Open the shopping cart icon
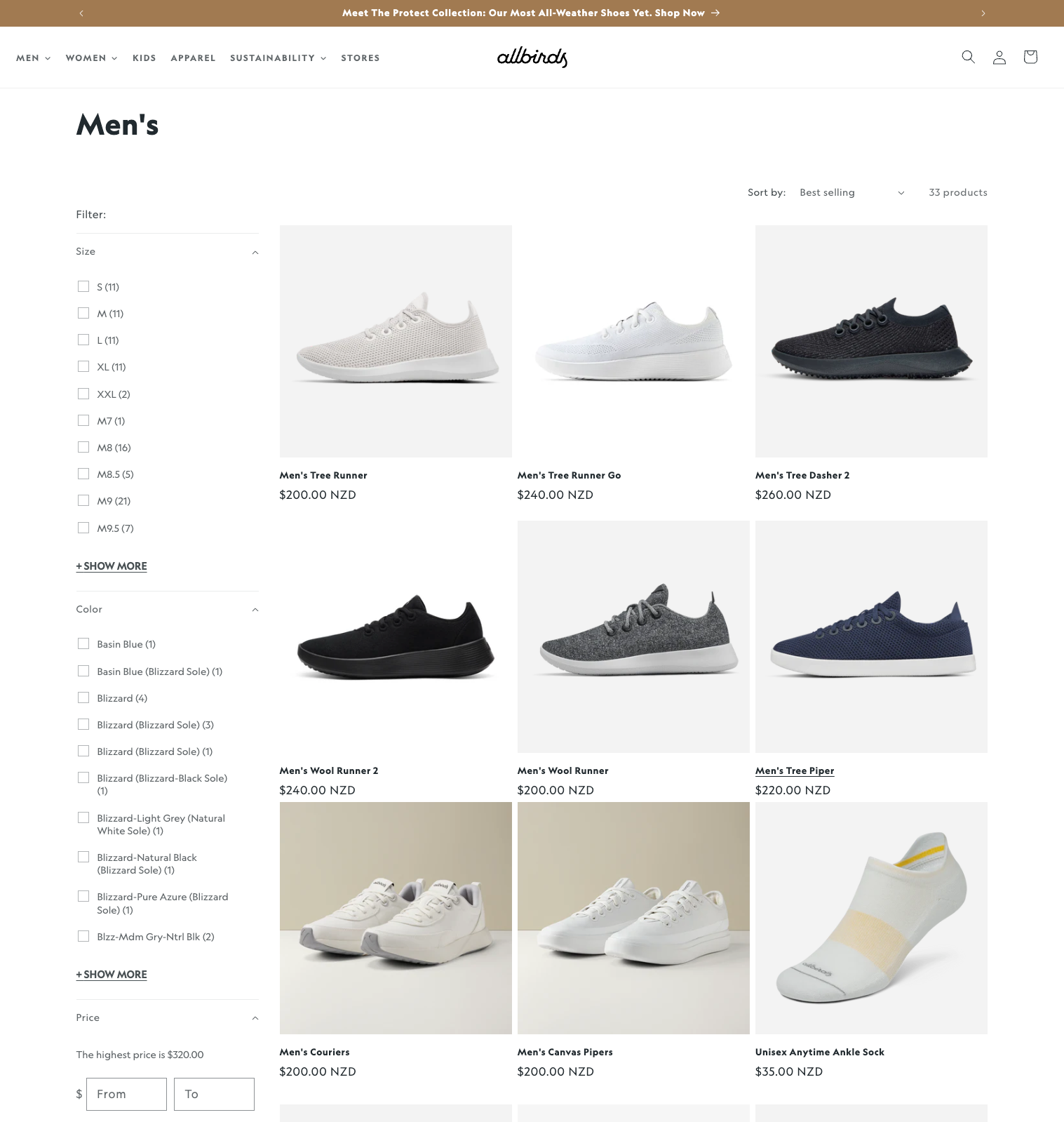The width and height of the screenshot is (1064, 1122). (1030, 57)
